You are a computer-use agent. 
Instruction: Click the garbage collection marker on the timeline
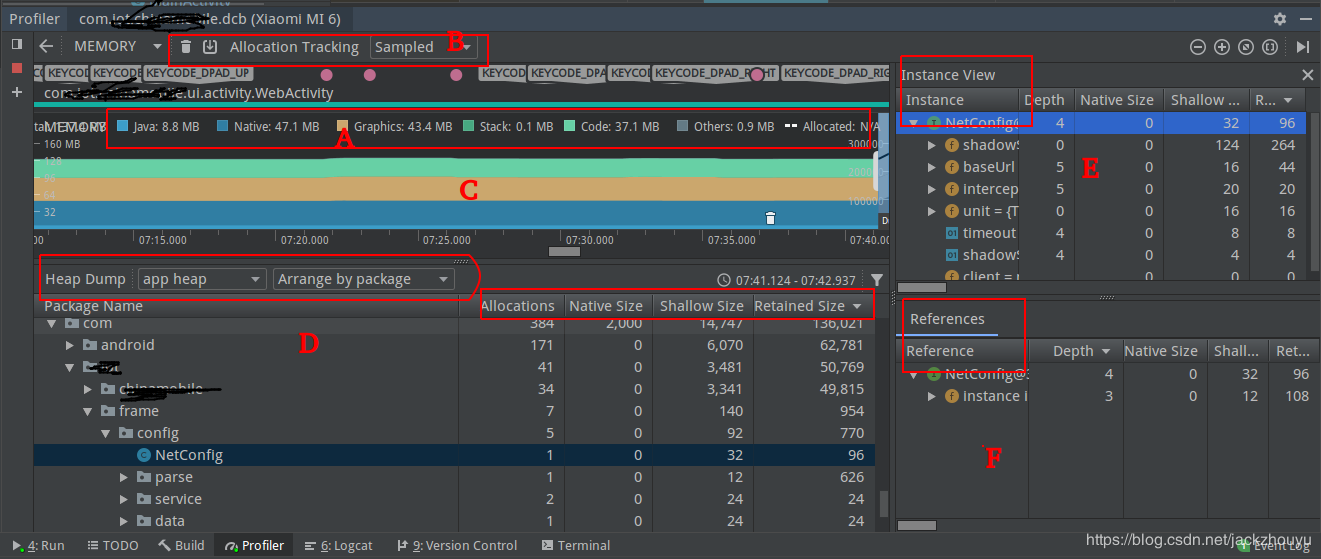tap(770, 218)
